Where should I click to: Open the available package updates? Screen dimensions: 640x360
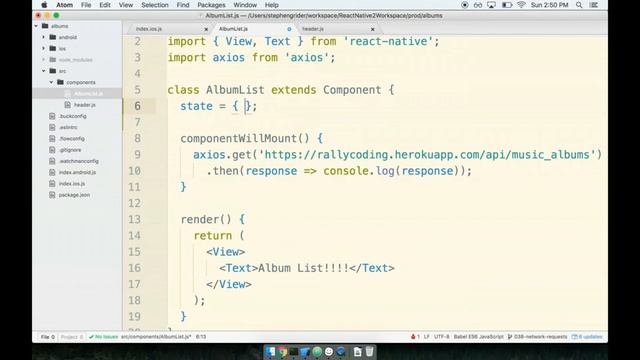587,337
